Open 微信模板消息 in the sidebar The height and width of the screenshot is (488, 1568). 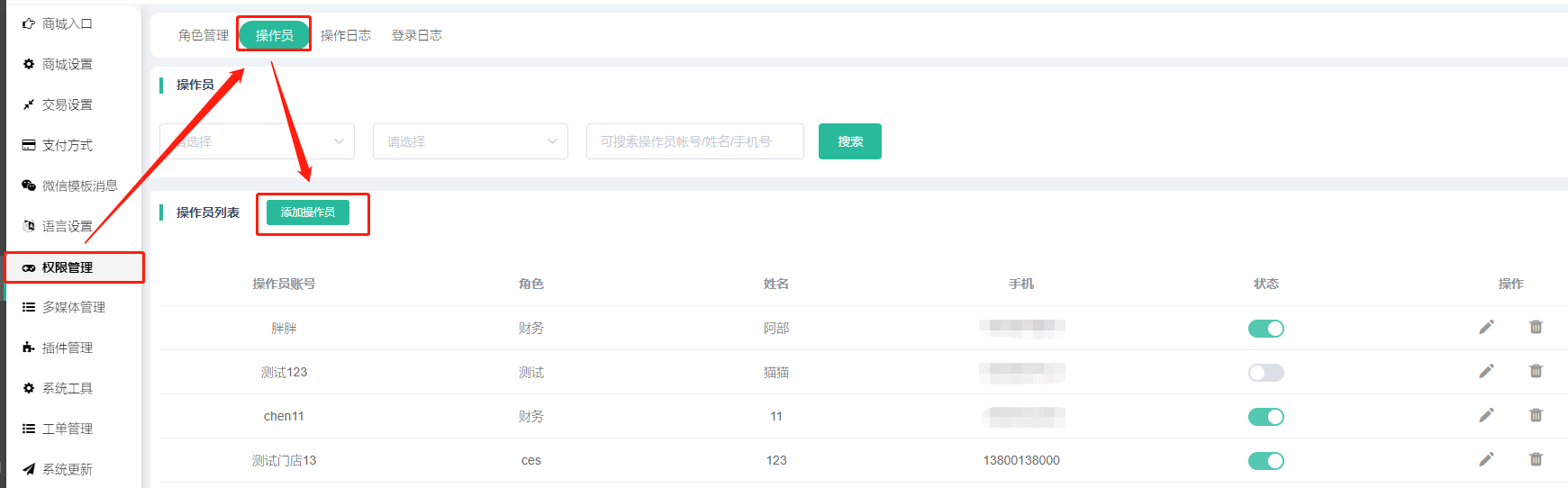tap(80, 185)
